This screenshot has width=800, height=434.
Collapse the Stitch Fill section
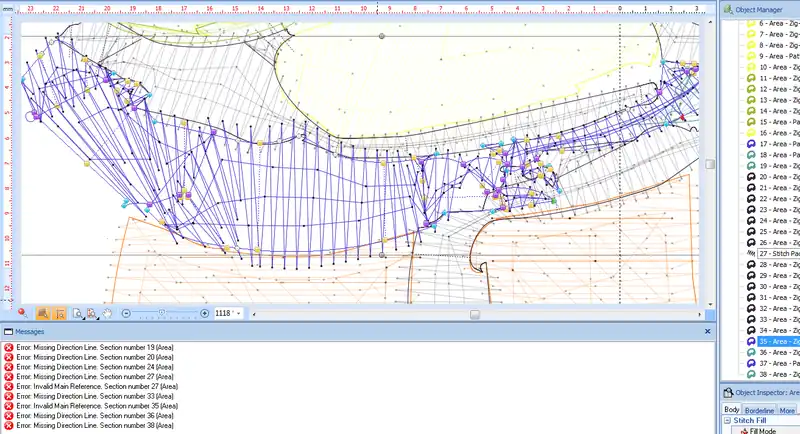[x=727, y=421]
